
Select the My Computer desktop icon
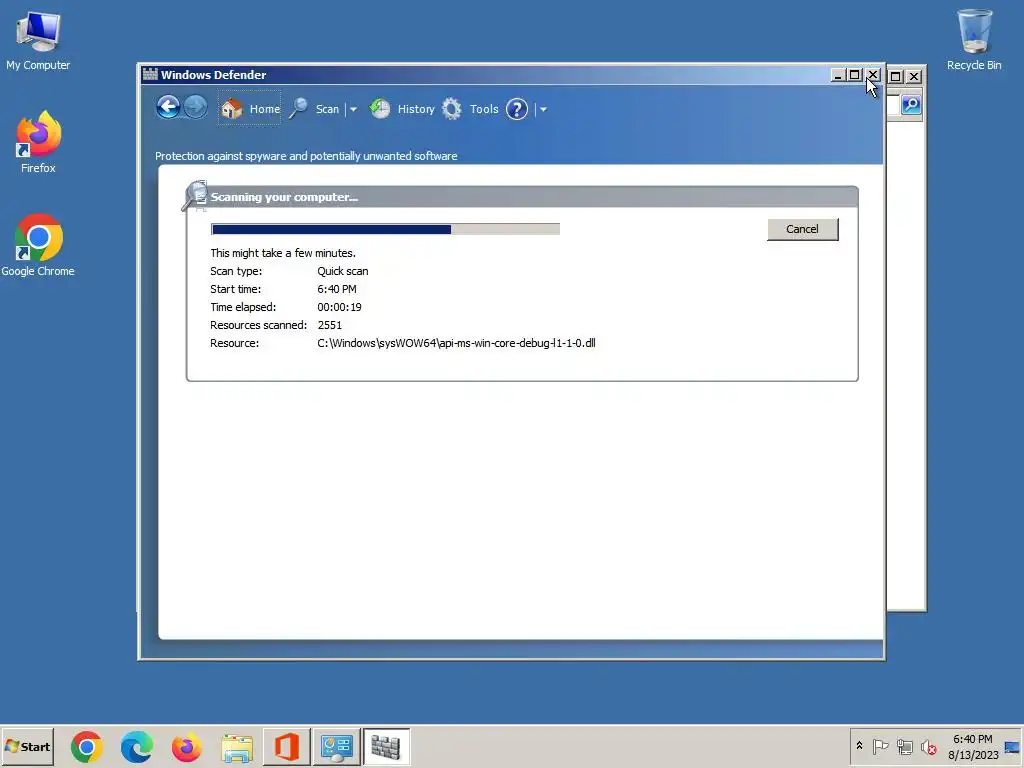click(x=38, y=41)
